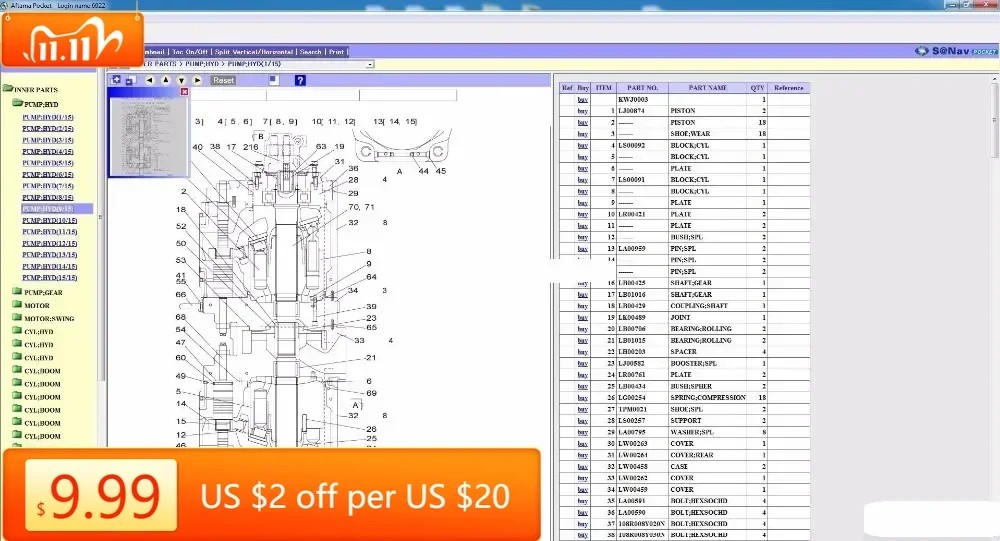Click the PART NAME column header

(x=707, y=88)
